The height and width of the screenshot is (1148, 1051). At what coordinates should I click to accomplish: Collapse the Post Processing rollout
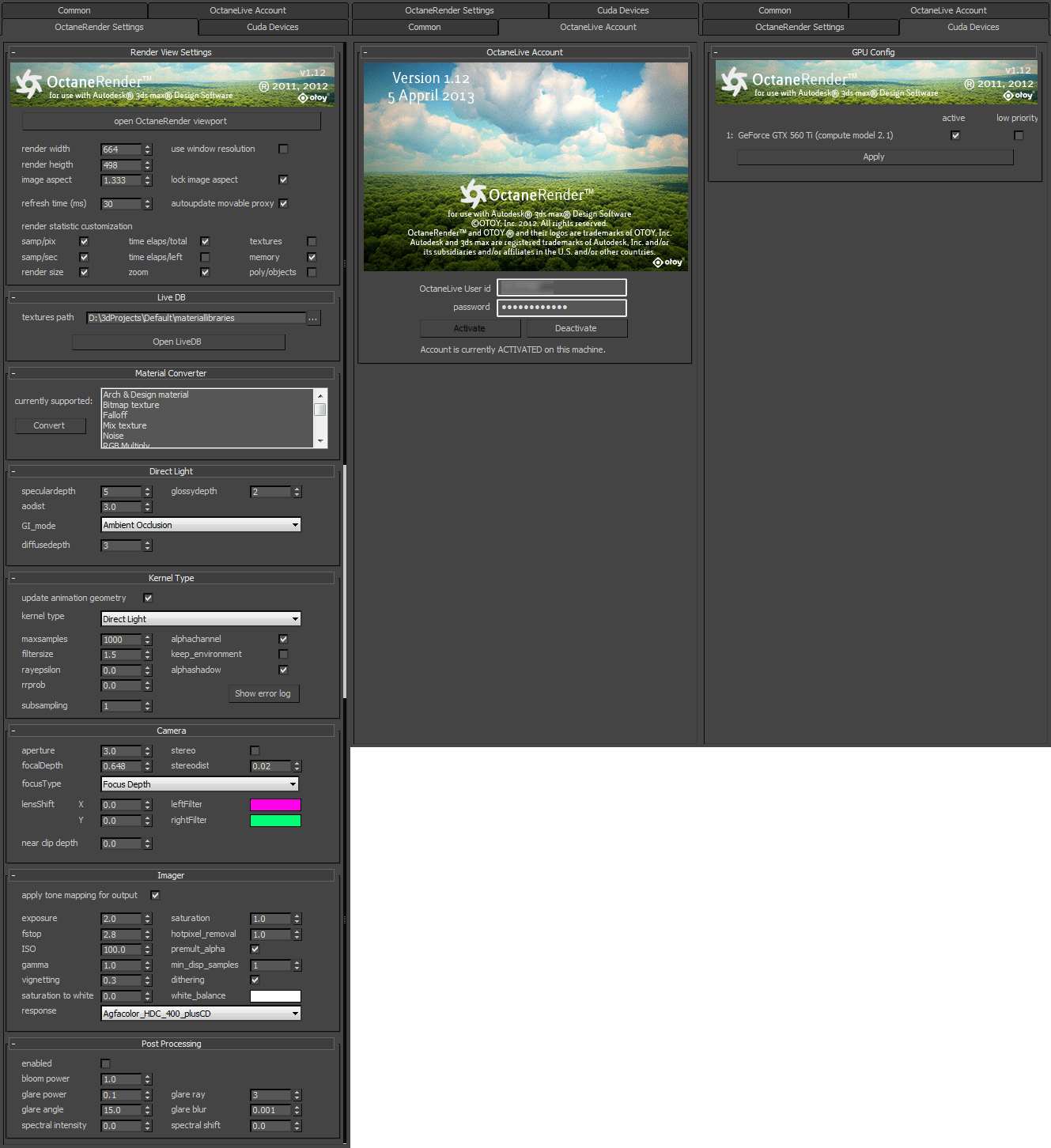point(171,1044)
